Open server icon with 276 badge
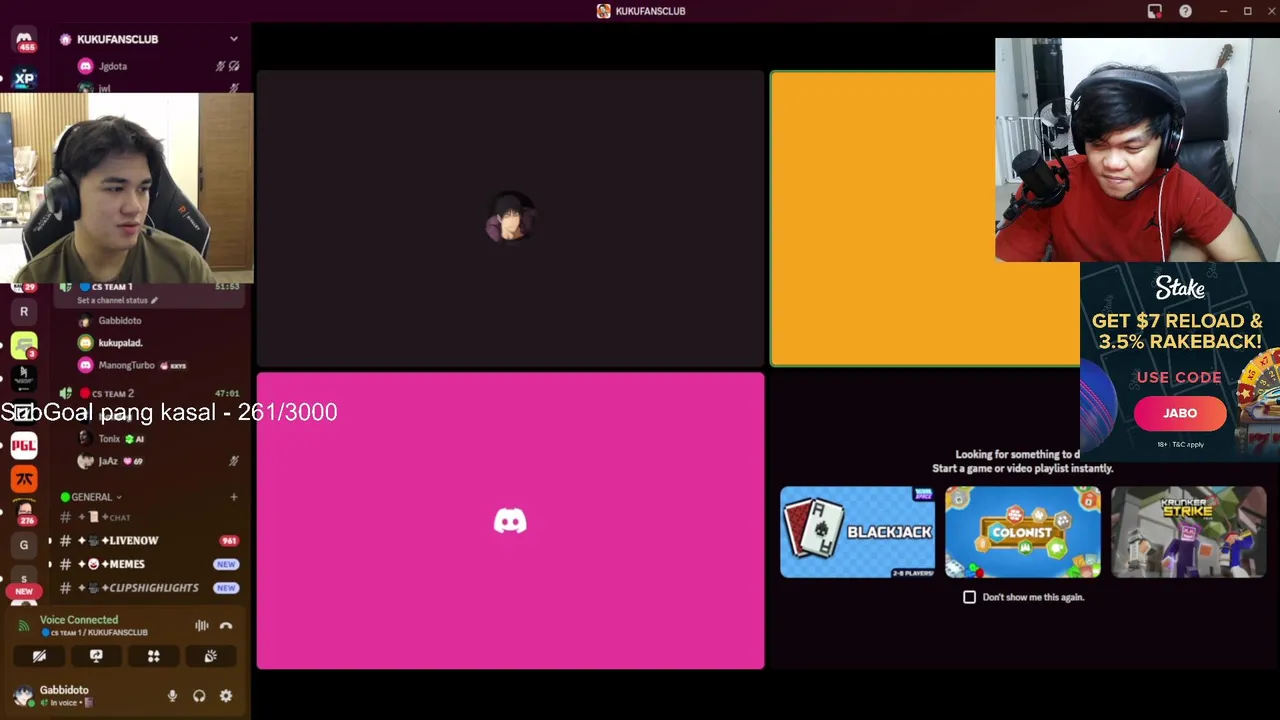1280x720 pixels. 24,512
